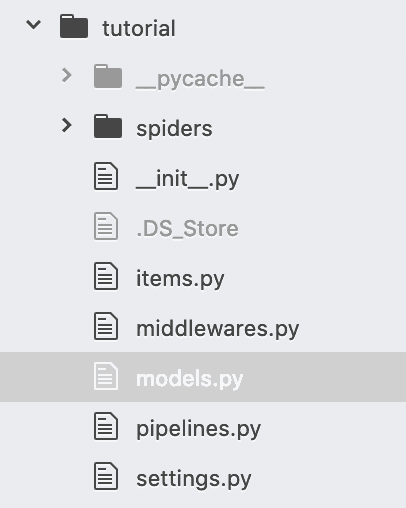The width and height of the screenshot is (406, 508).
Task: Select the highlighted models.py entry
Action: pos(203,377)
